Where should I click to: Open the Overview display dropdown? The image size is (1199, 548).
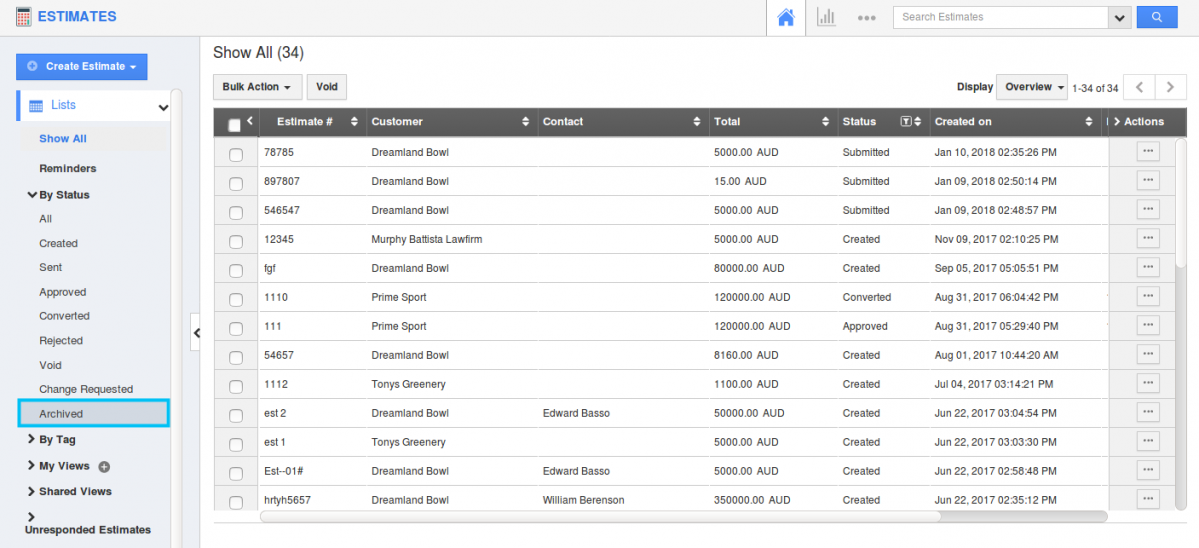pyautogui.click(x=1031, y=87)
